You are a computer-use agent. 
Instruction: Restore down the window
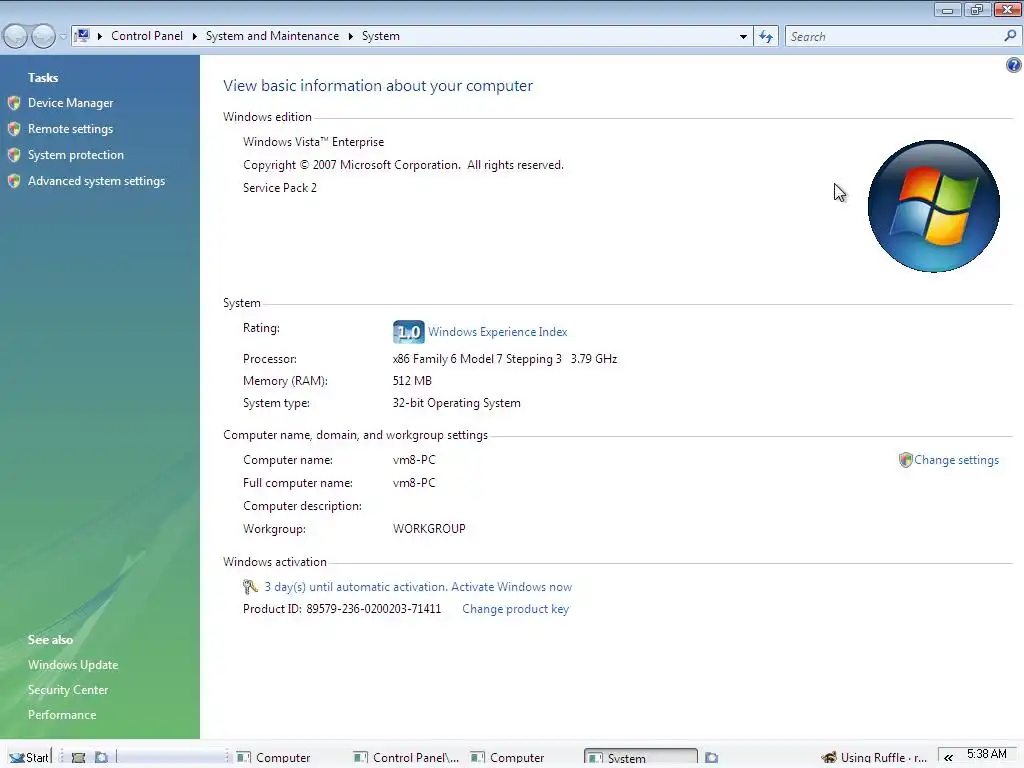click(977, 10)
